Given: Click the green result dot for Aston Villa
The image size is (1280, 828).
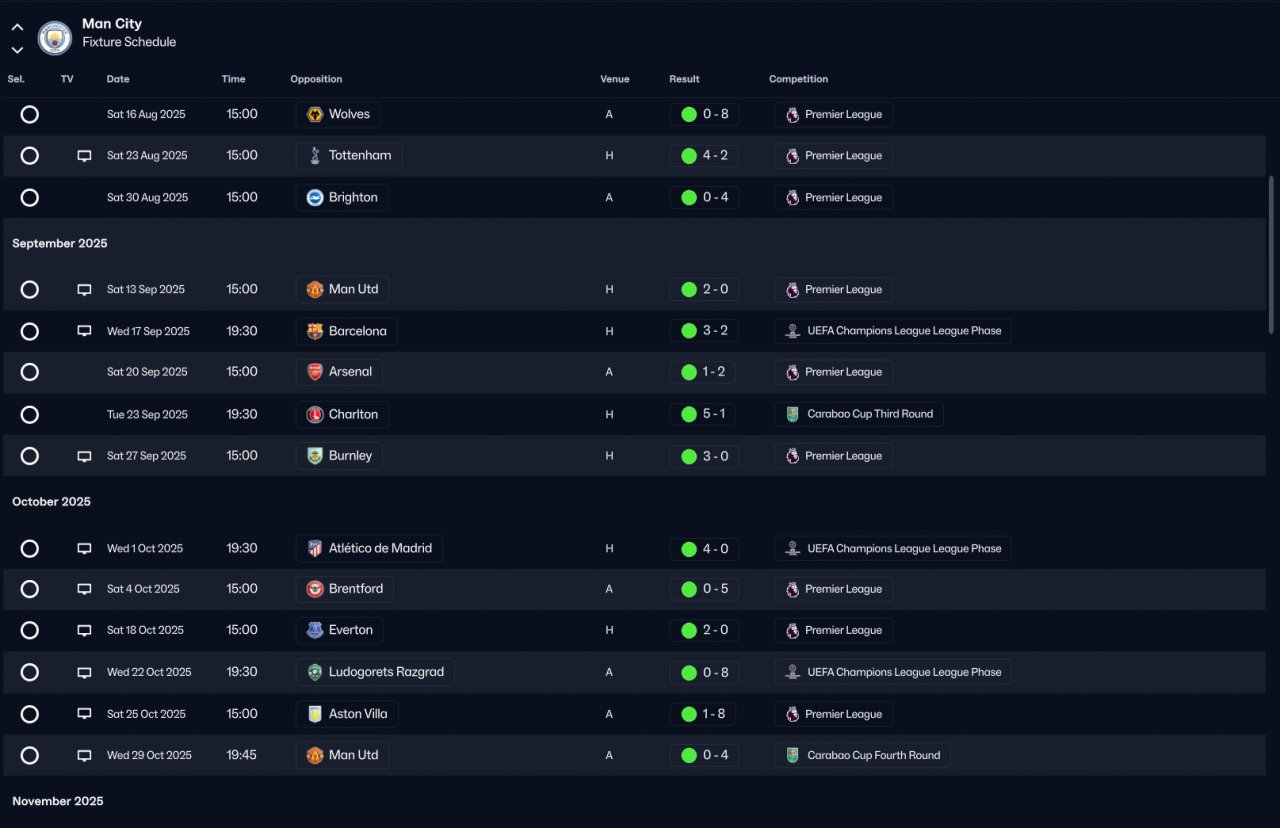Looking at the screenshot, I should [689, 714].
